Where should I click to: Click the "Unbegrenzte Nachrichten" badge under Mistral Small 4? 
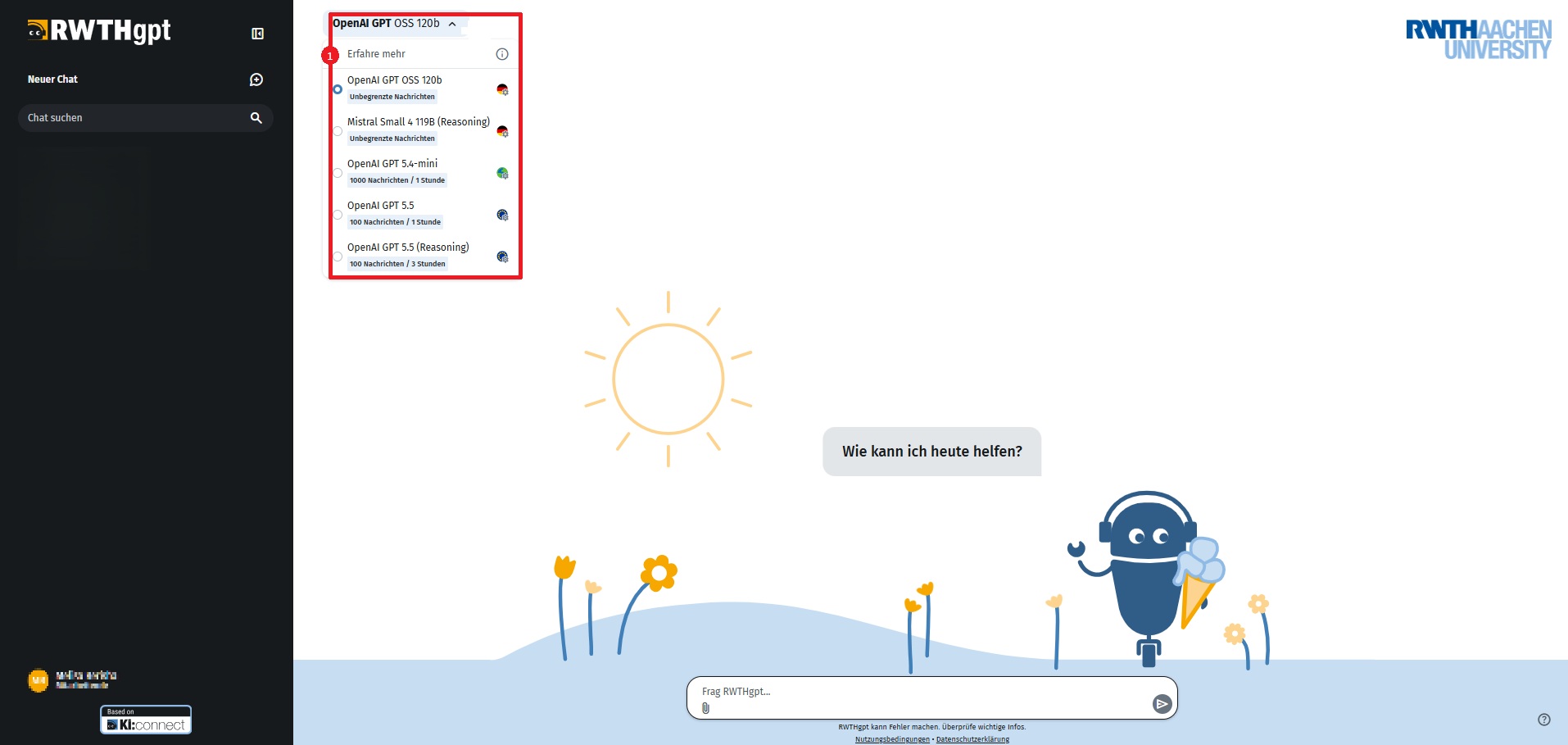coord(392,139)
